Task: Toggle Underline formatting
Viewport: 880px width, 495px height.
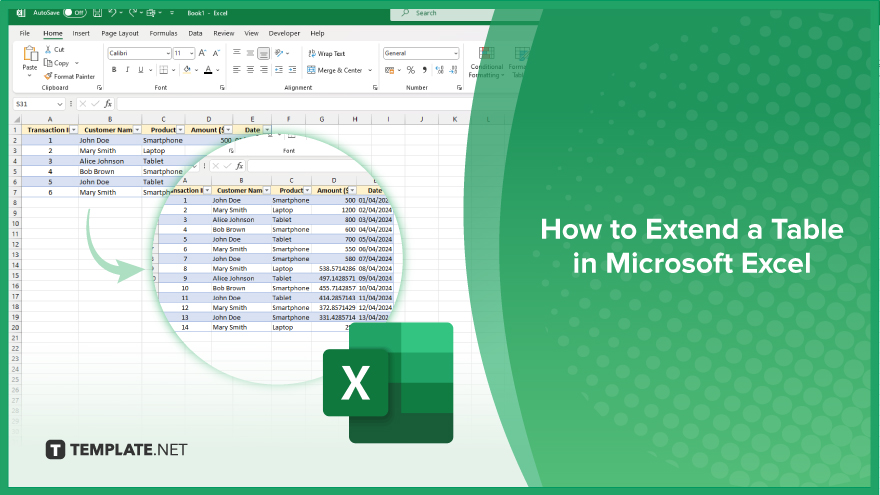Action: click(141, 70)
